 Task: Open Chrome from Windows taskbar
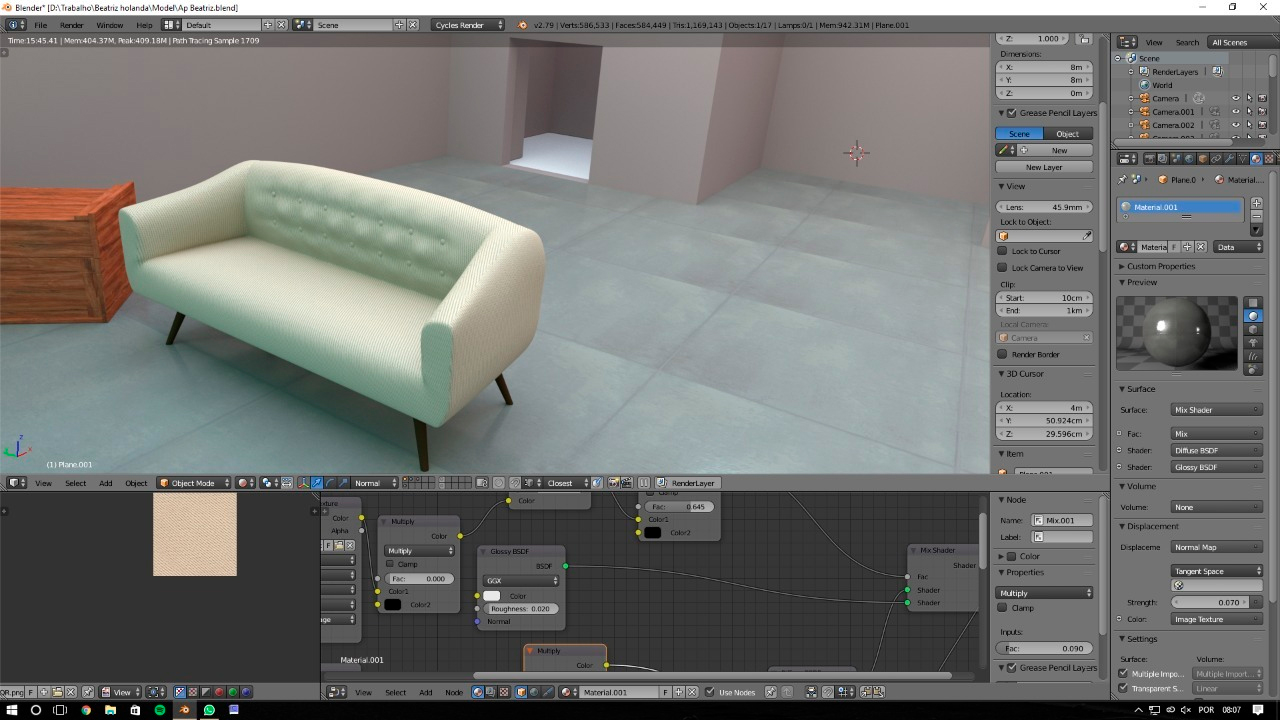(x=85, y=710)
